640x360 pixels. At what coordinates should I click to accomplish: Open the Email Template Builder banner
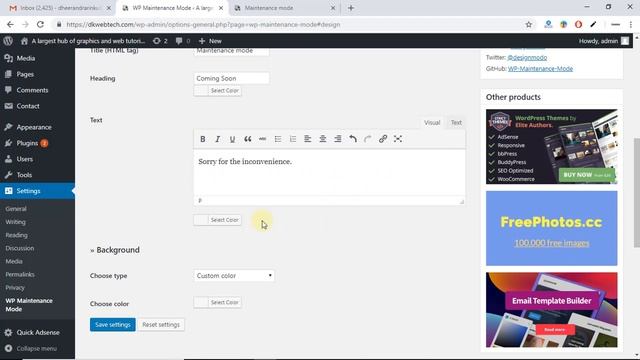[551, 310]
